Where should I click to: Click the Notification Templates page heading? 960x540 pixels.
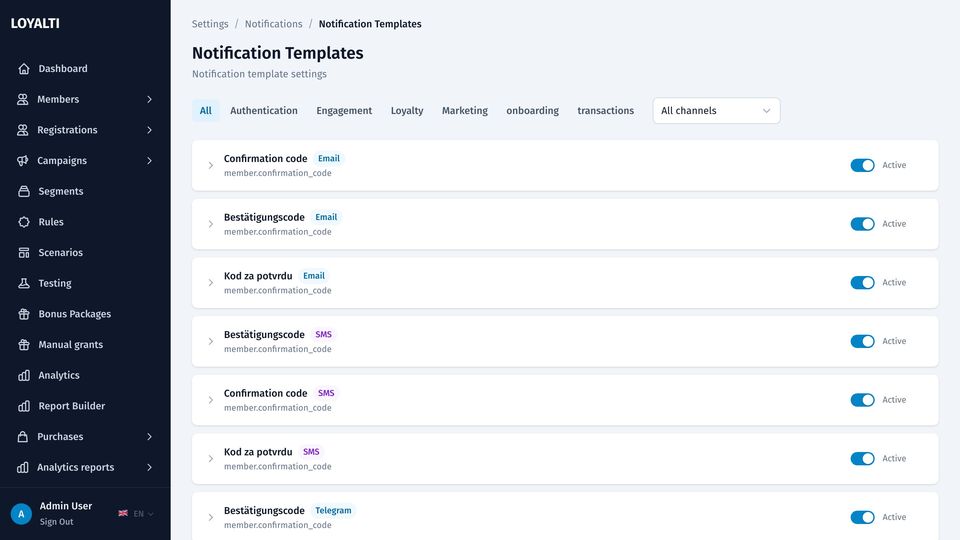coord(278,53)
